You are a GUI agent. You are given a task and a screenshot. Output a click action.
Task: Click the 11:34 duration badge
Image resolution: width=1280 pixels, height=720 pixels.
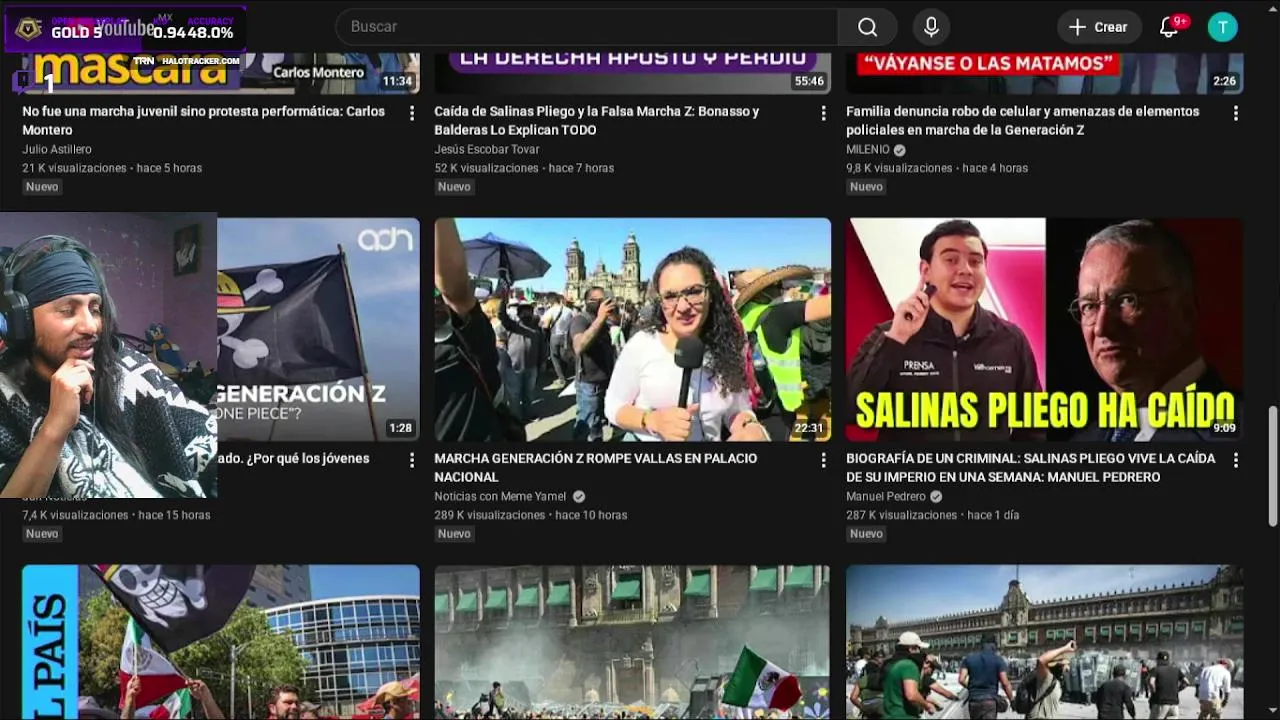[x=397, y=81]
